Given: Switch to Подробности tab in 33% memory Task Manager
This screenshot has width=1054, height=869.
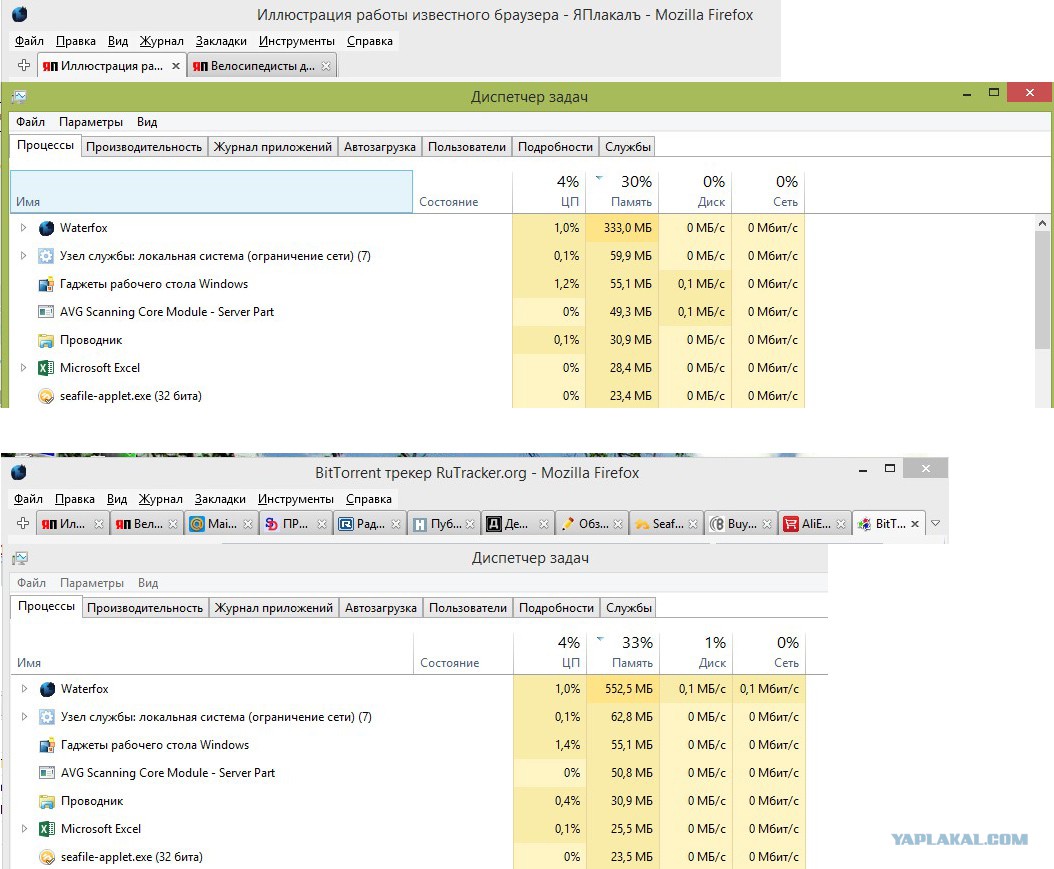Looking at the screenshot, I should (x=556, y=608).
